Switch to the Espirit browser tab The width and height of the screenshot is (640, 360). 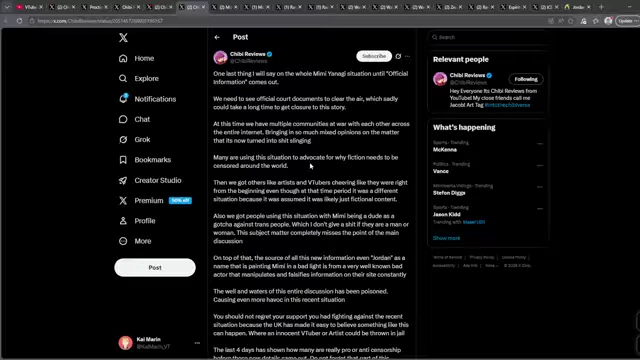pos(512,7)
